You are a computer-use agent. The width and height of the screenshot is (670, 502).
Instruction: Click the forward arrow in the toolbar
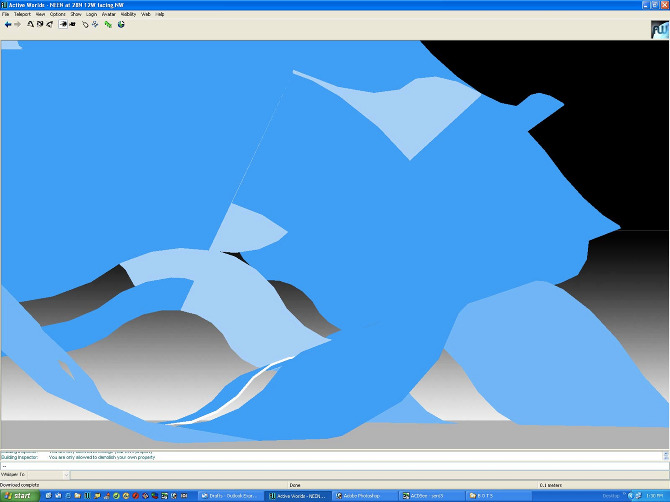18,24
